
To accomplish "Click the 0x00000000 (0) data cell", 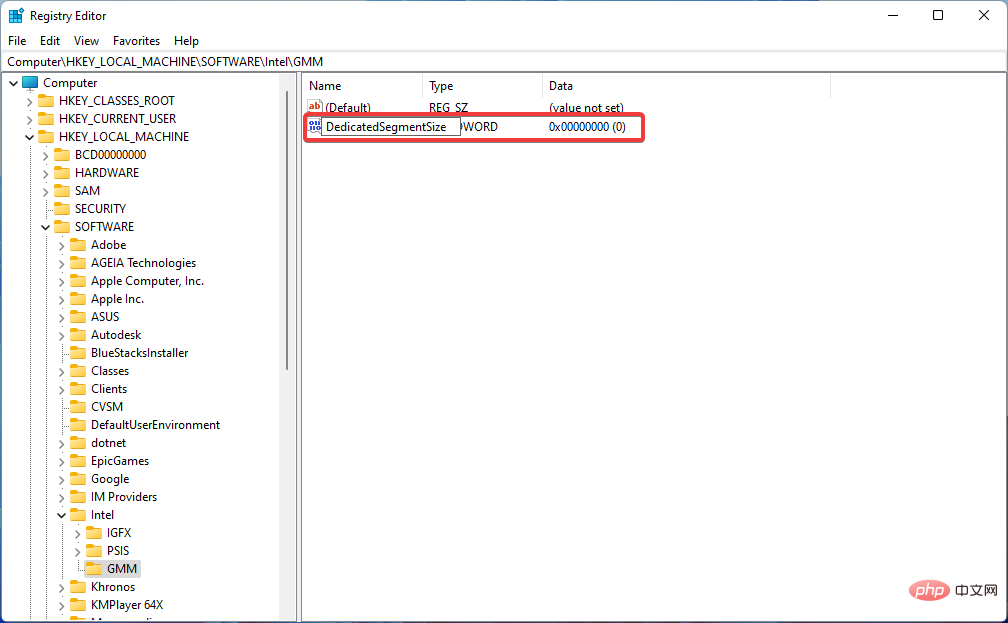I will coord(587,127).
